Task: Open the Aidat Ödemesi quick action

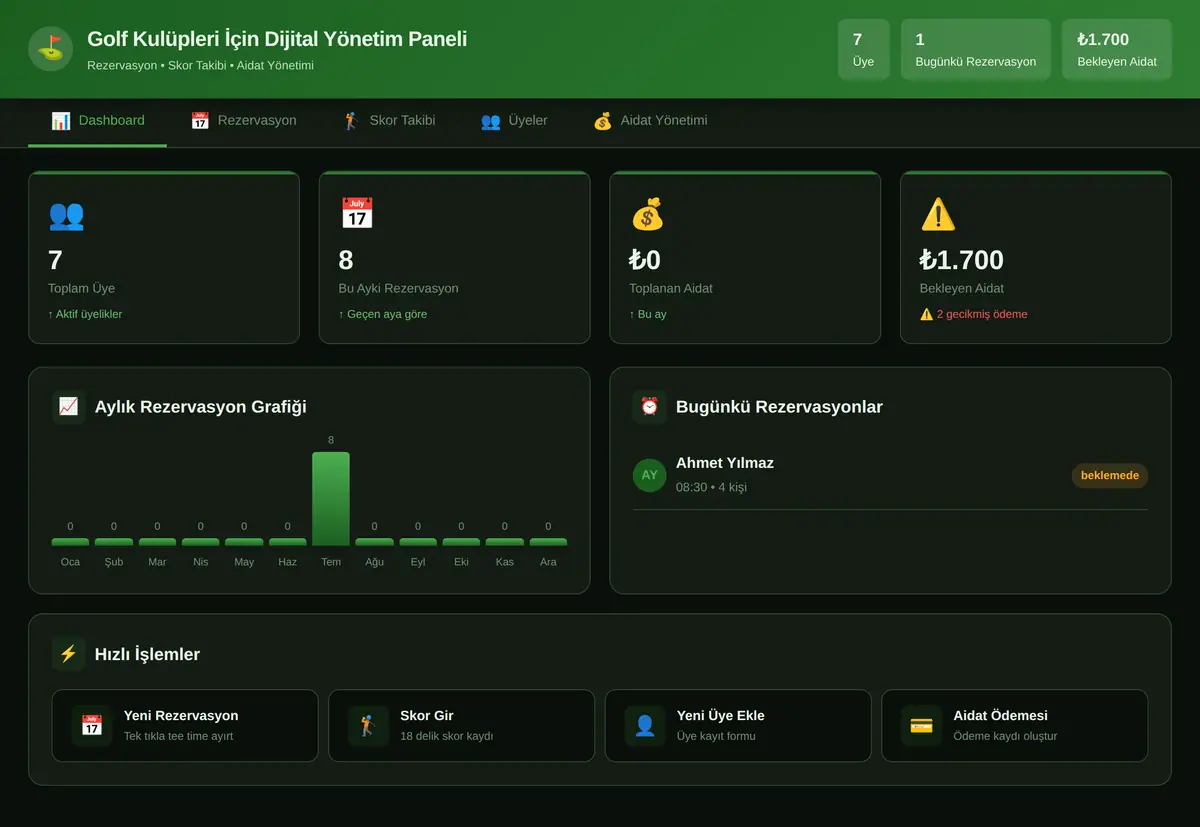Action: 1014,726
